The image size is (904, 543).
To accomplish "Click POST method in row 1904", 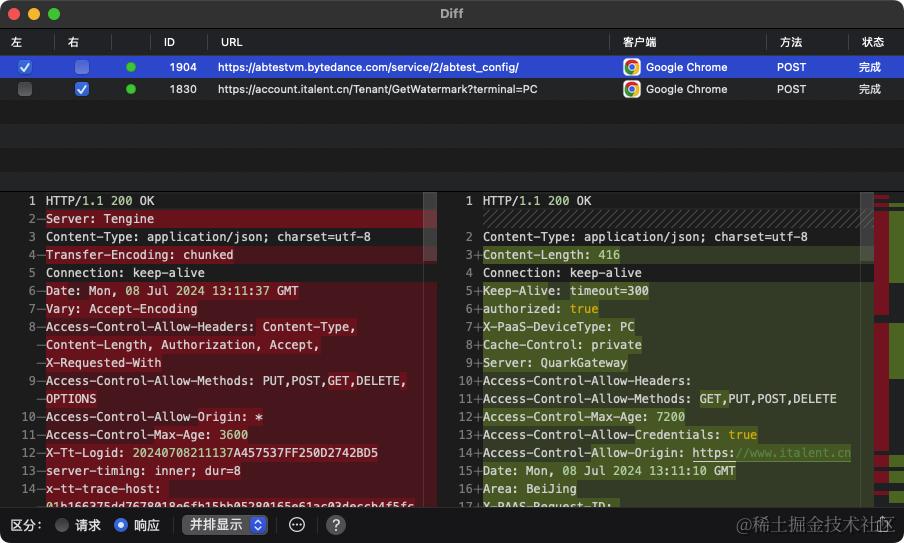I will 791,67.
